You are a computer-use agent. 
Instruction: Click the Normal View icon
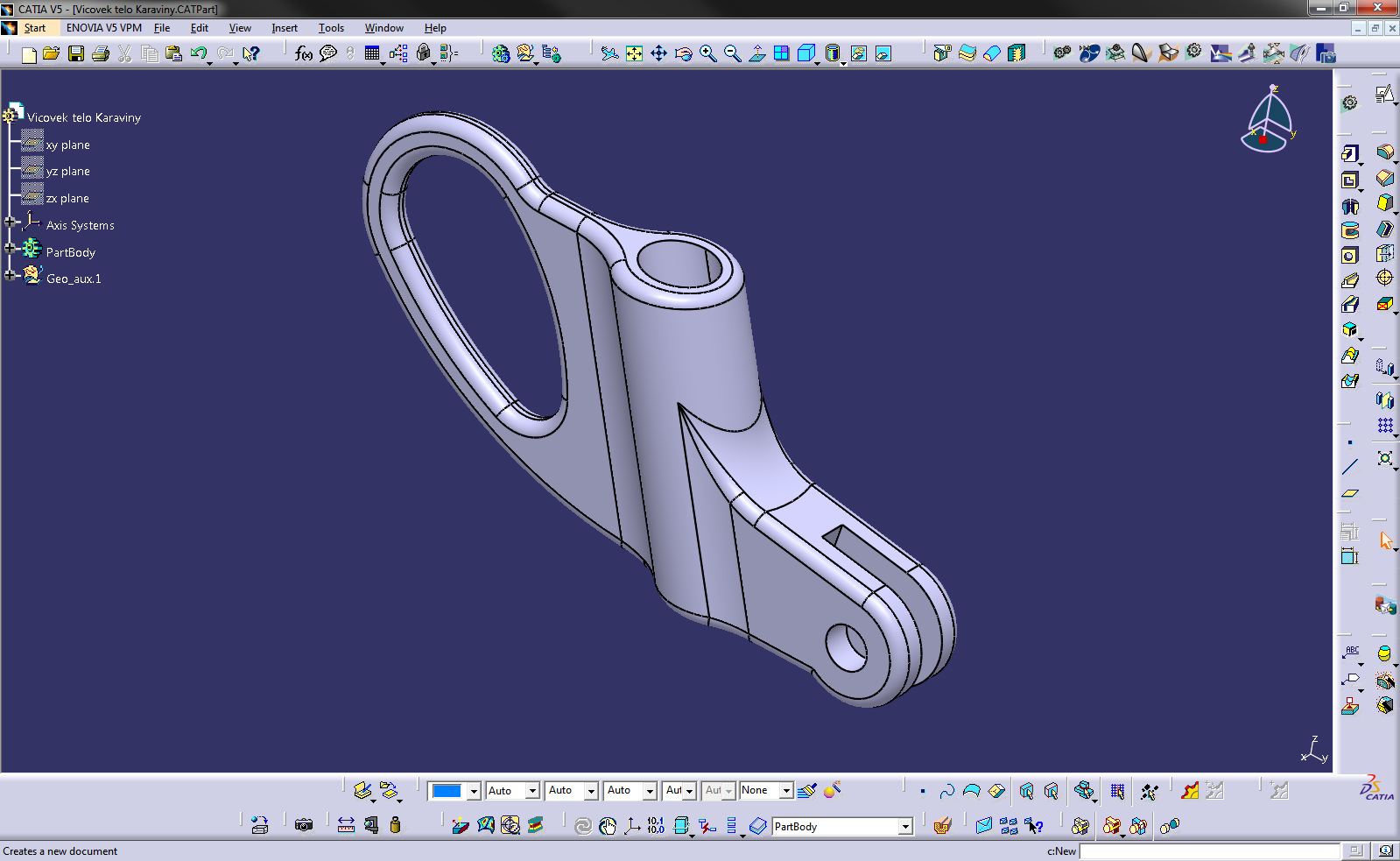click(757, 54)
